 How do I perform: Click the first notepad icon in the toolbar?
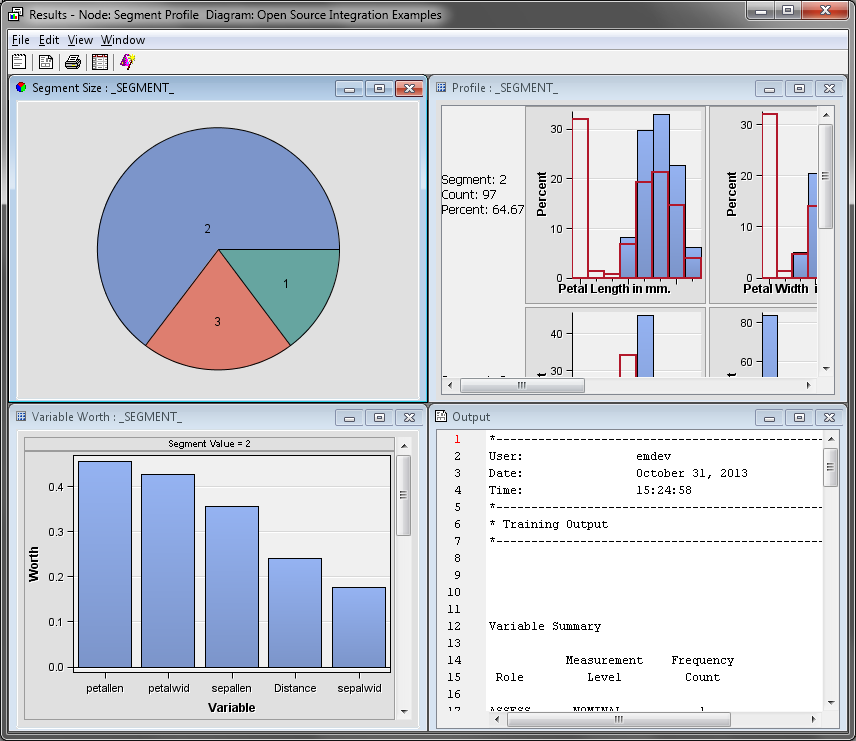click(x=19, y=62)
